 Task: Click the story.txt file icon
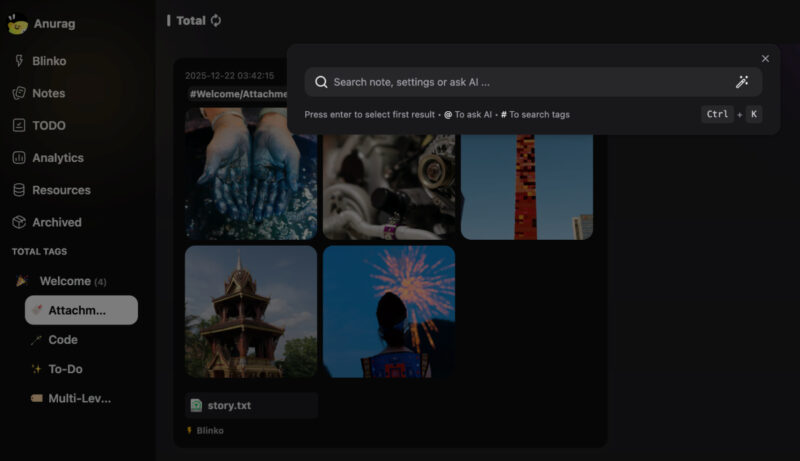pyautogui.click(x=196, y=405)
